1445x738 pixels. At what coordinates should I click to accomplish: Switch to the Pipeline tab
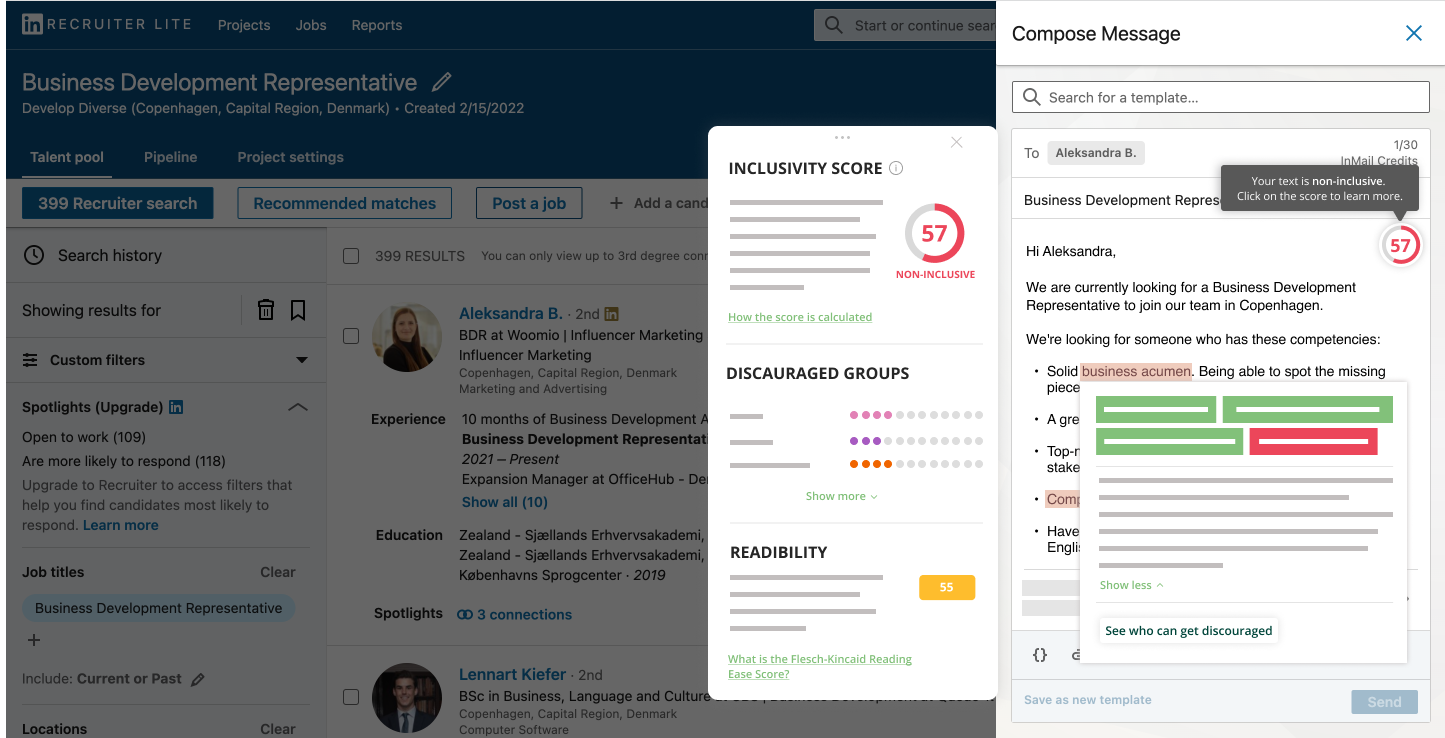tap(170, 157)
